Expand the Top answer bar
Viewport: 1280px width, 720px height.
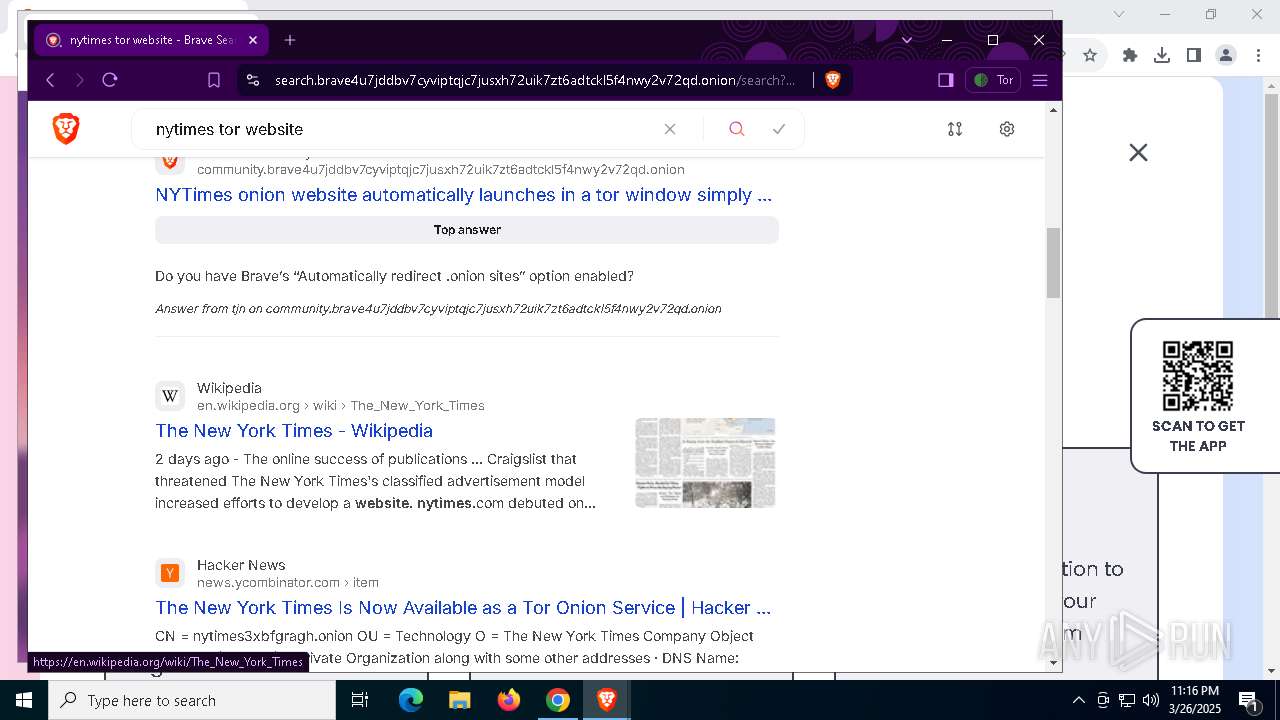(x=467, y=230)
